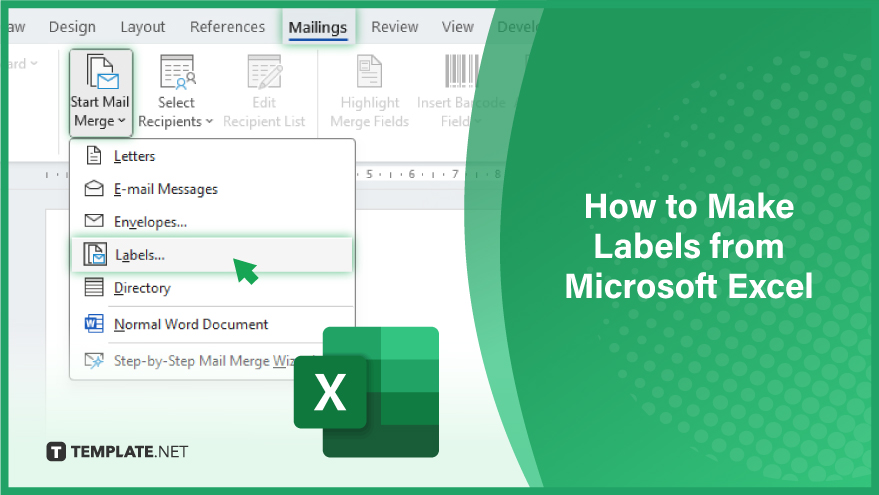The width and height of the screenshot is (879, 495).
Task: Click the Start Mail Merge icon
Action: point(101,72)
